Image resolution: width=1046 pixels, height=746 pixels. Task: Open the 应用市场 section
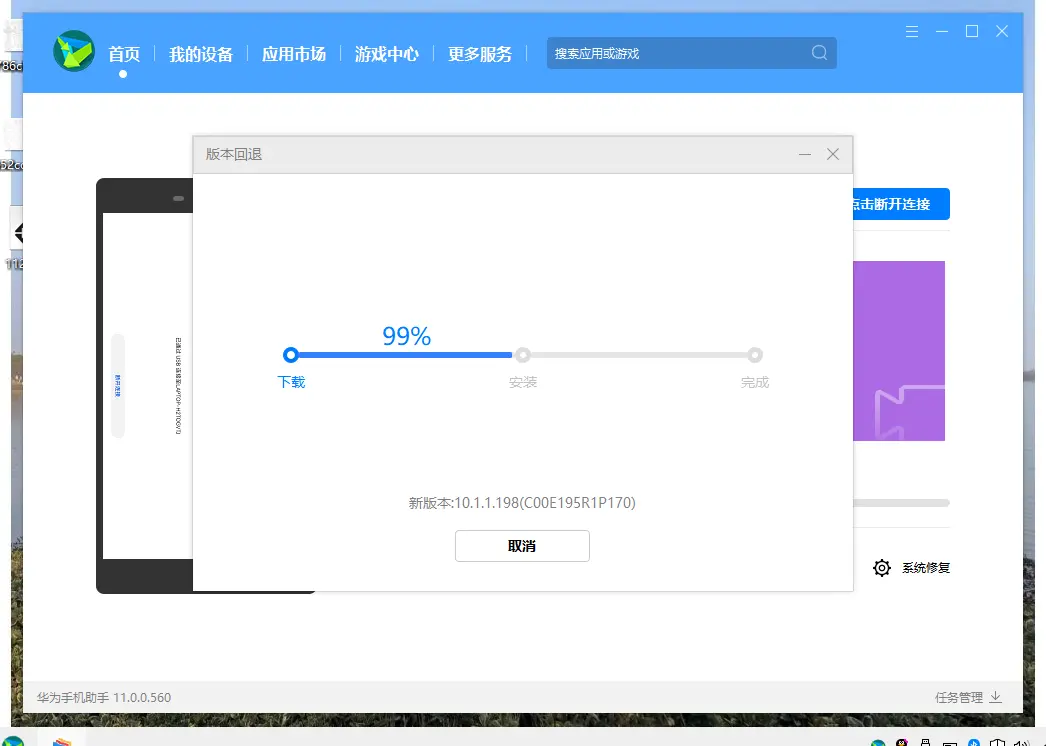[293, 53]
